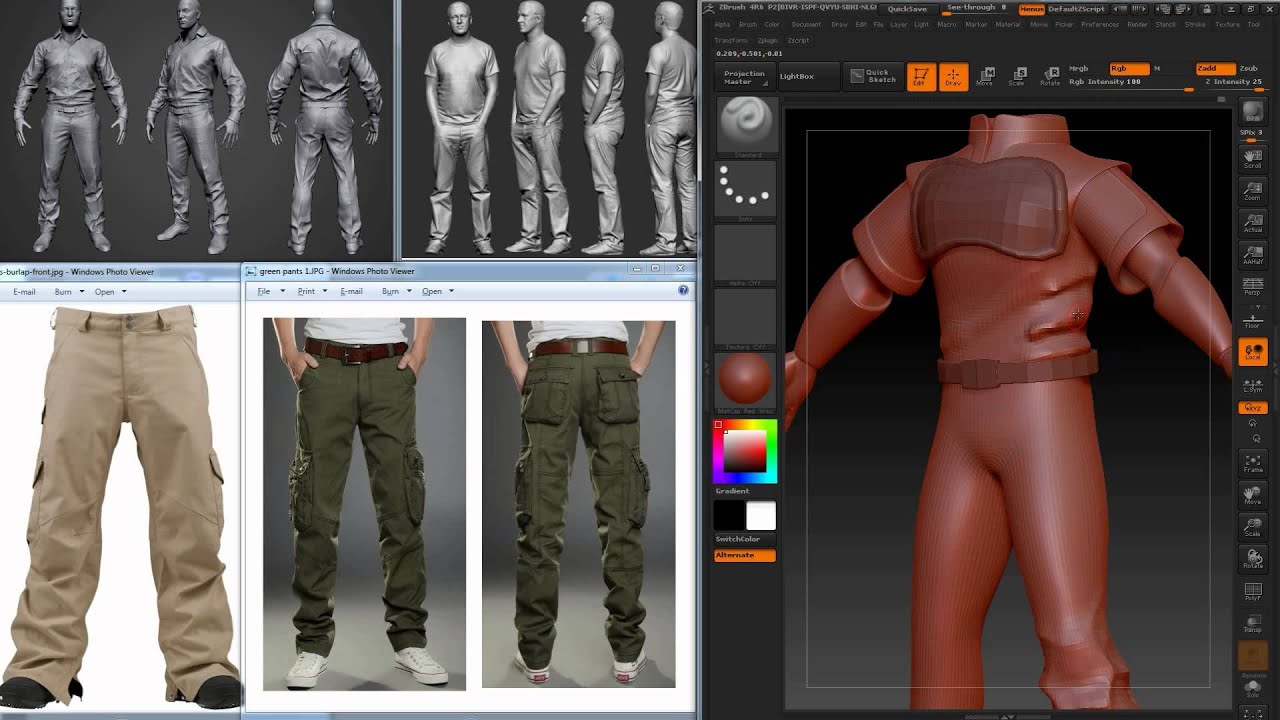Click the AAHalf button
This screenshot has width=1280, height=720.
click(x=1252, y=253)
